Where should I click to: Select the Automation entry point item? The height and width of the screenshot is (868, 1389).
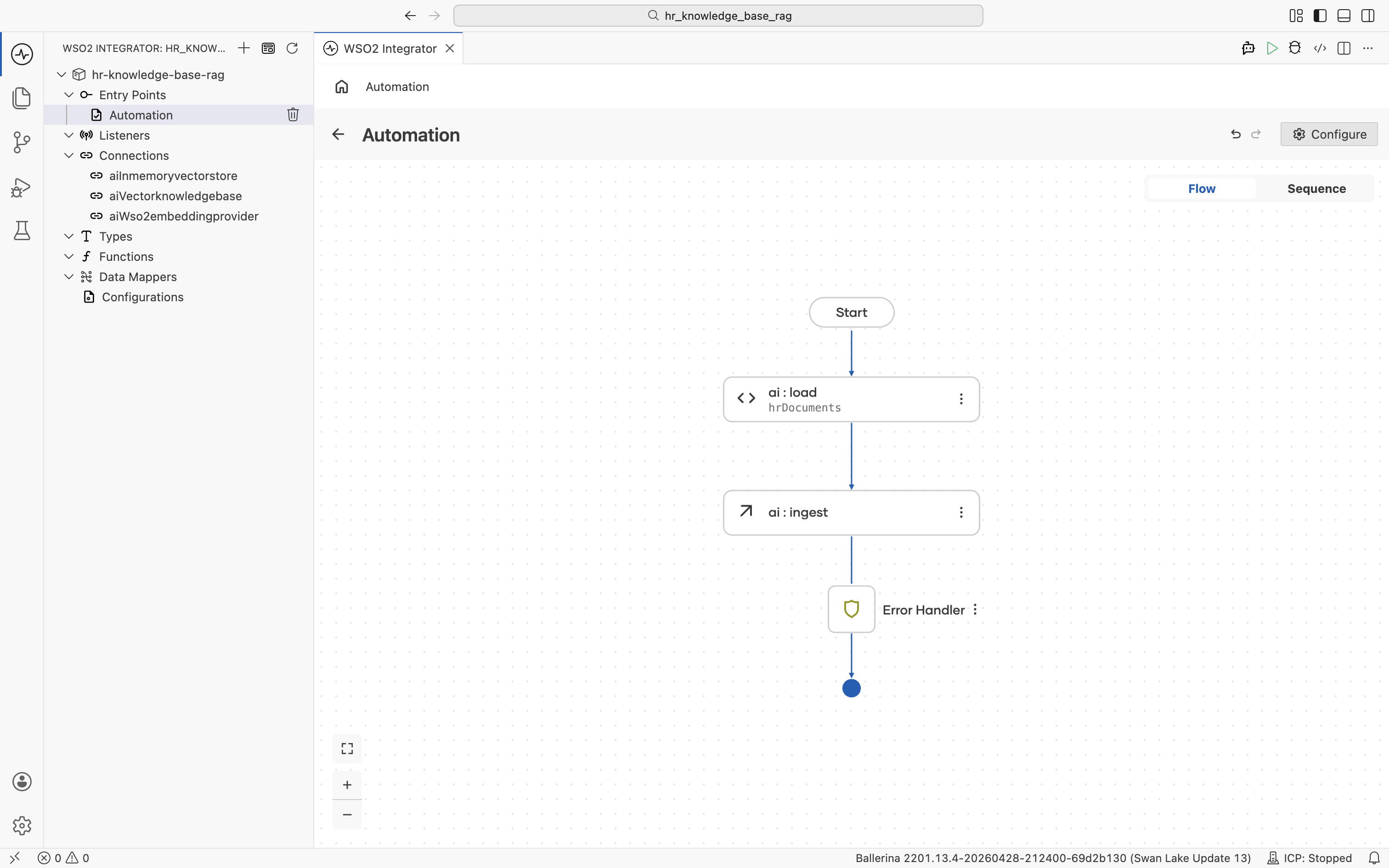[x=179, y=115]
